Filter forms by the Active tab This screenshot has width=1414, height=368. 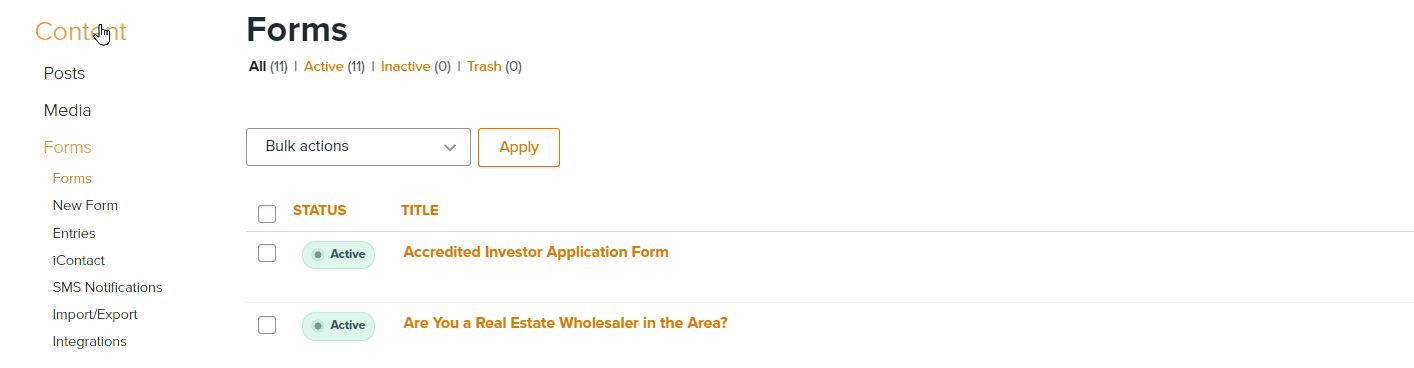[x=323, y=67]
